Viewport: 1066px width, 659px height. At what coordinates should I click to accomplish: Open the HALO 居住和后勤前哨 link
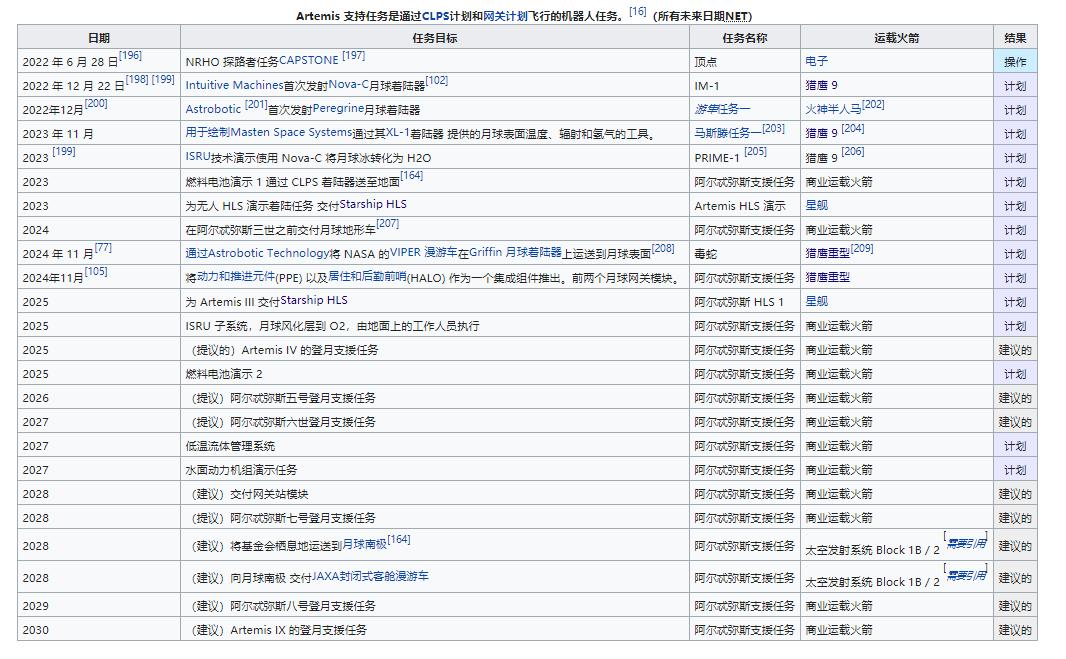click(x=367, y=276)
